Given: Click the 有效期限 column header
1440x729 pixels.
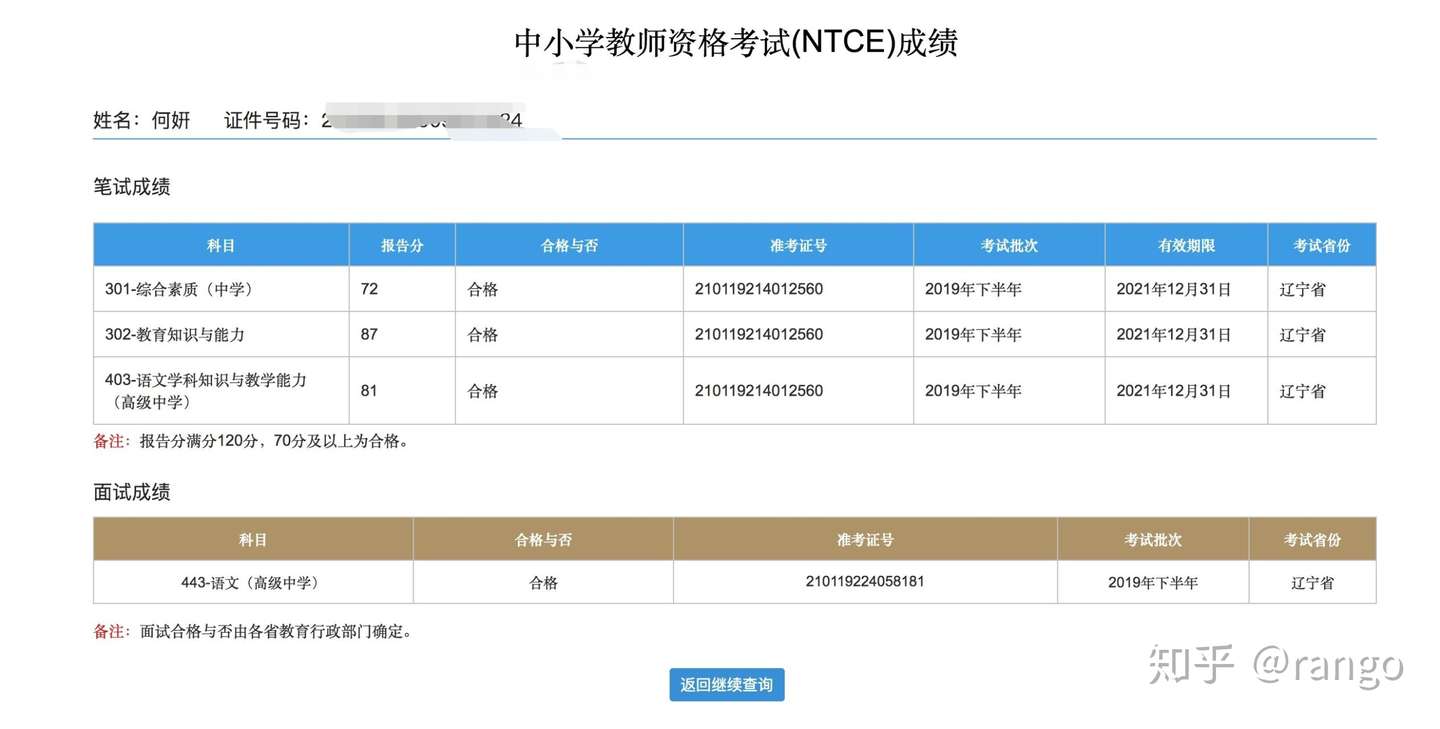Looking at the screenshot, I should [1186, 245].
